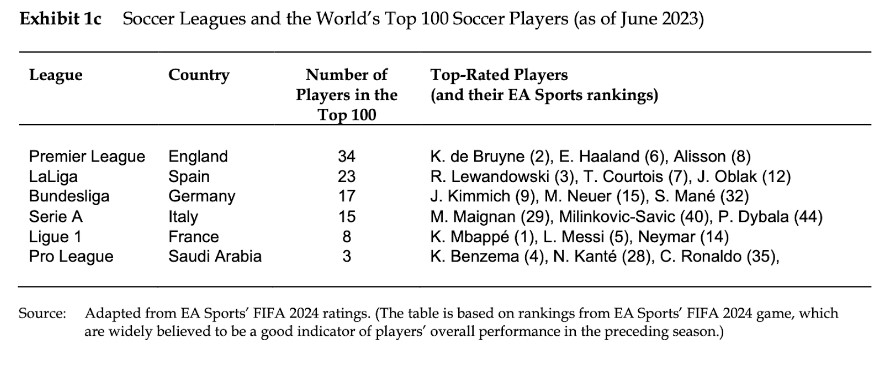The height and width of the screenshot is (370, 883).
Task: Click the R. Lewandowski (3) player entry
Action: [502, 177]
